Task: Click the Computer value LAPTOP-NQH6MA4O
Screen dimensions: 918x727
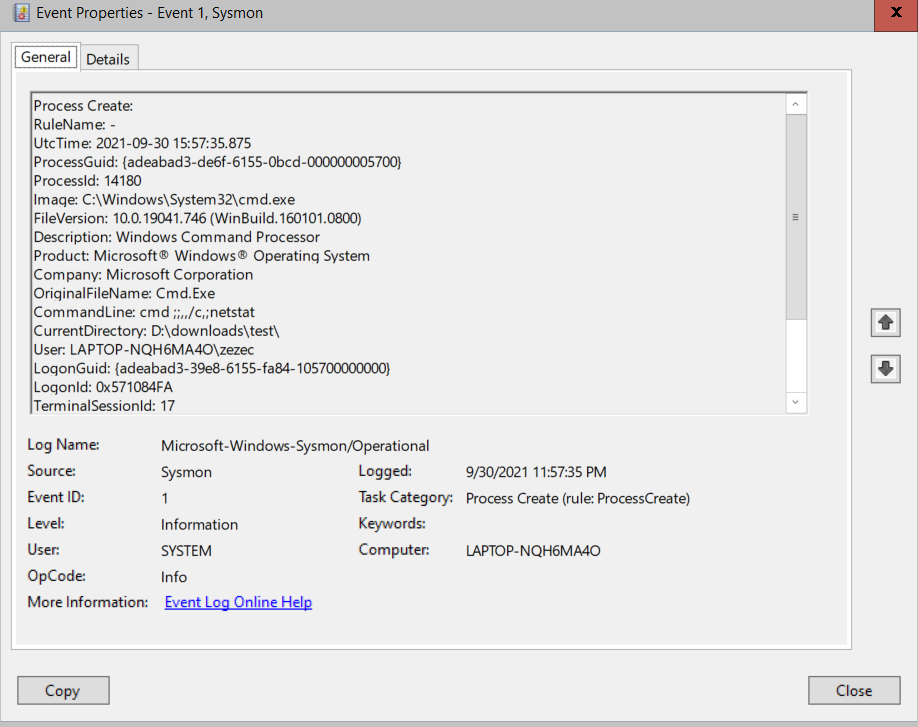Action: (533, 551)
